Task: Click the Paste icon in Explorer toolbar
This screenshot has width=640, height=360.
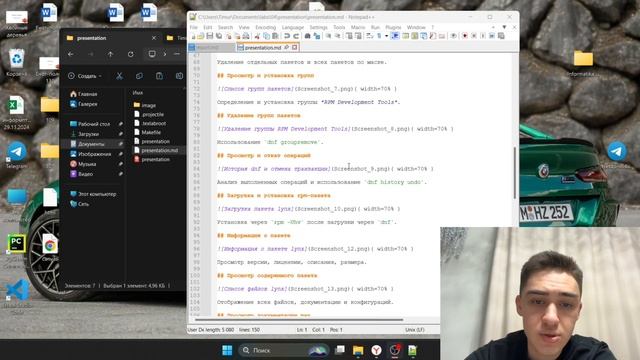Action: point(159,76)
